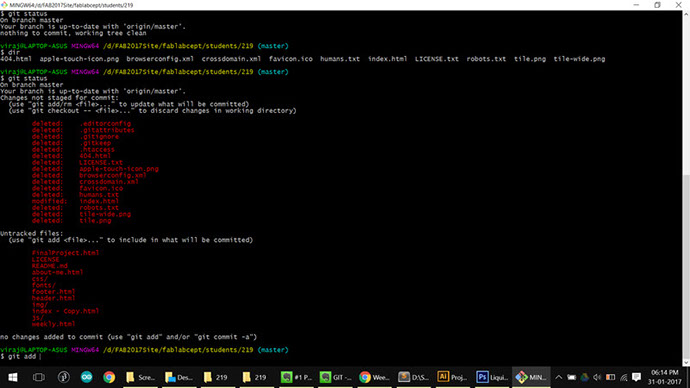Click untracked 'FinalProject.html' entry
Image resolution: width=690 pixels, height=388 pixels.
(x=65, y=253)
